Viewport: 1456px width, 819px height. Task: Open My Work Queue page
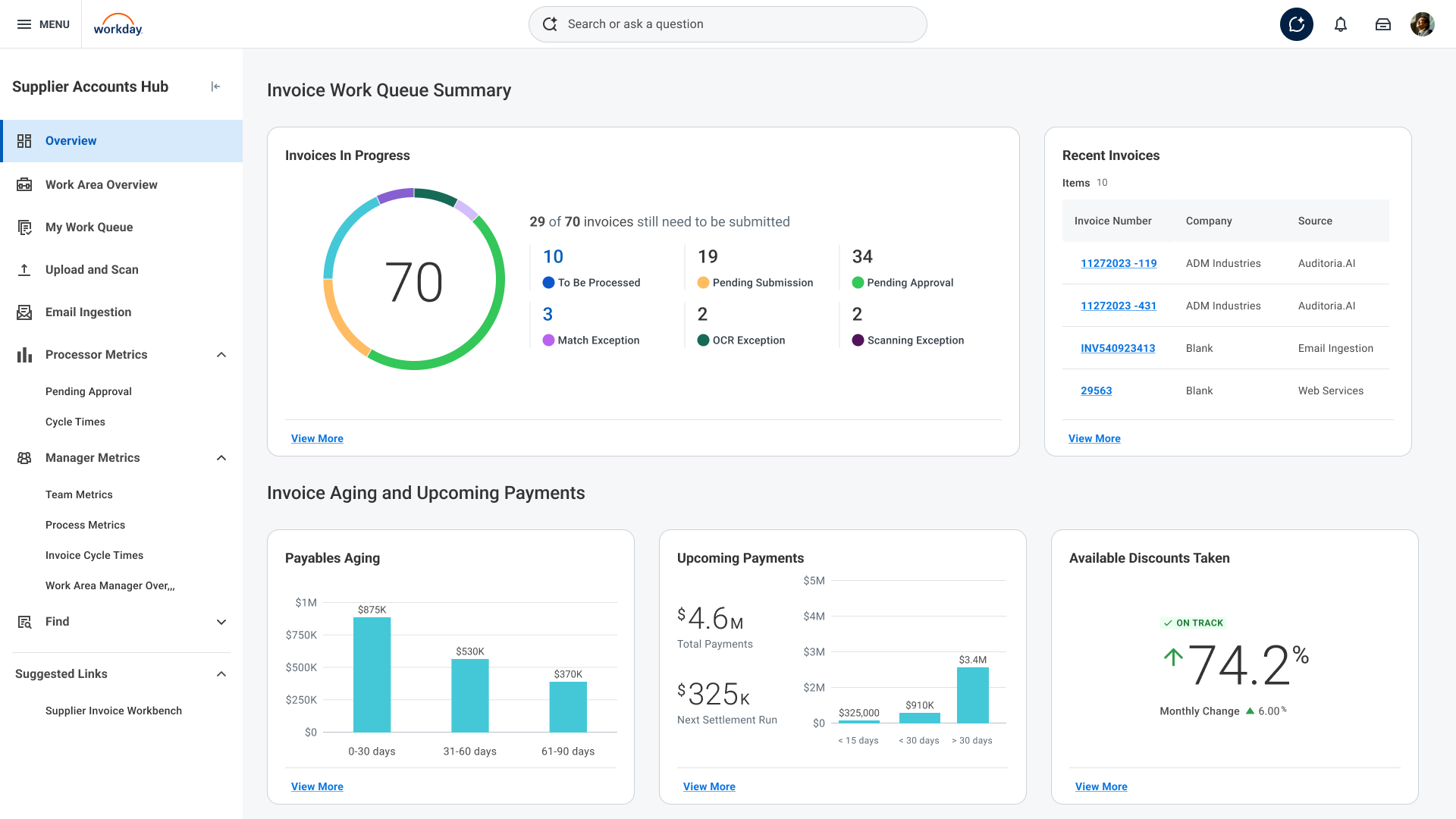tap(89, 227)
